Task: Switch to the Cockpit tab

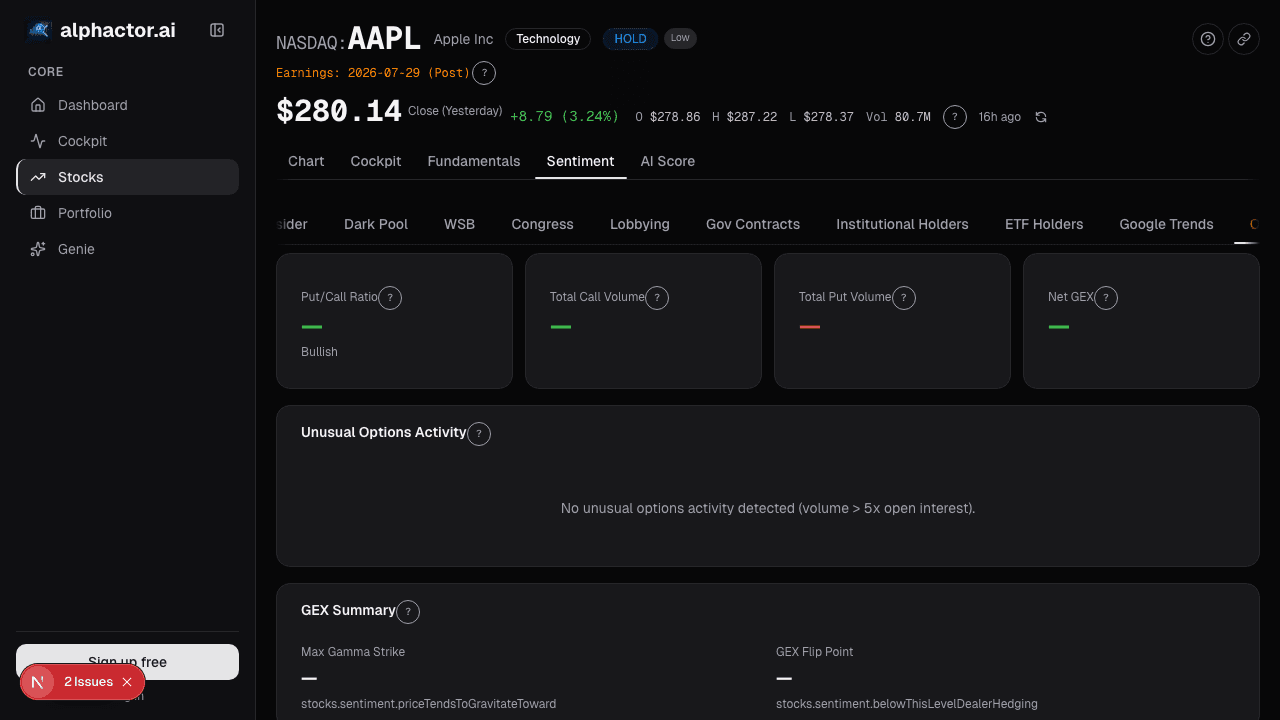Action: pos(376,161)
